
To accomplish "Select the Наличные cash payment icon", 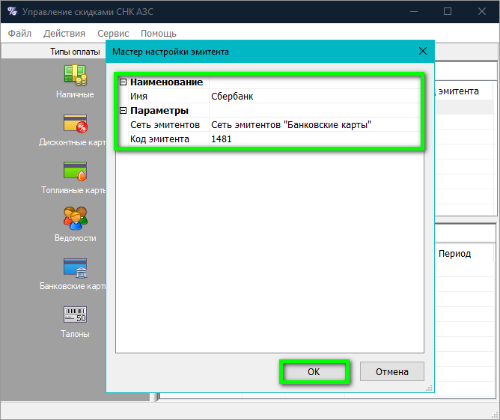I will click(75, 74).
